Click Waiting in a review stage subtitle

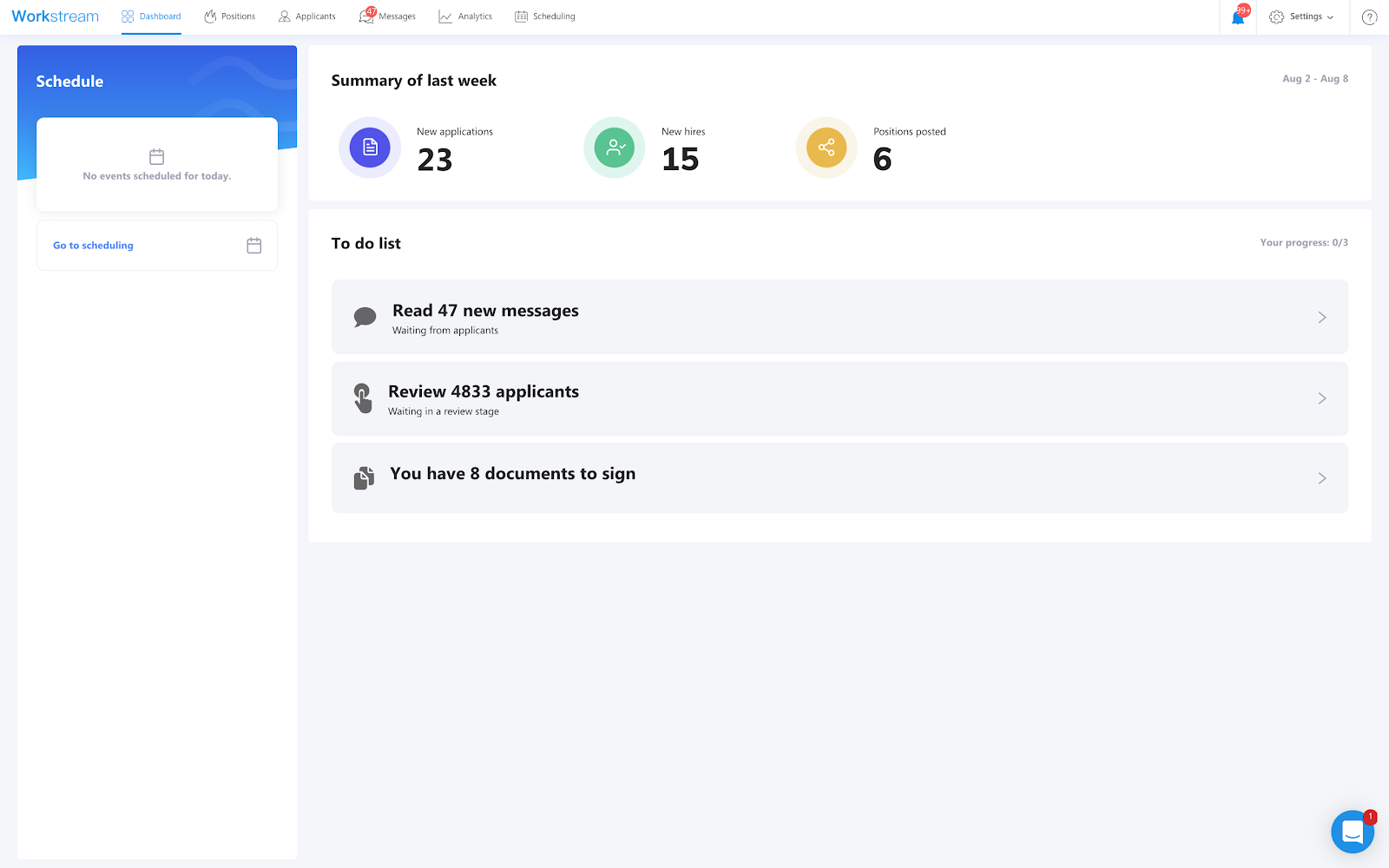point(444,411)
